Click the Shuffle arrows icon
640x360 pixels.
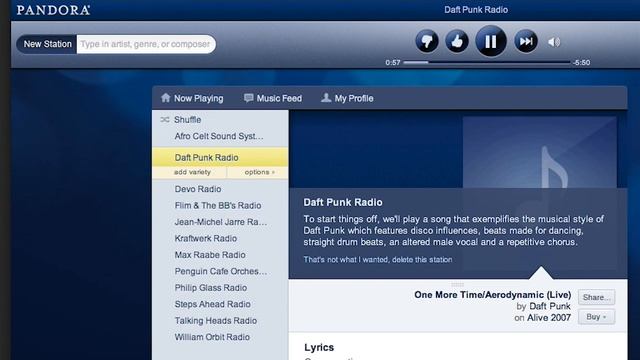[165, 120]
